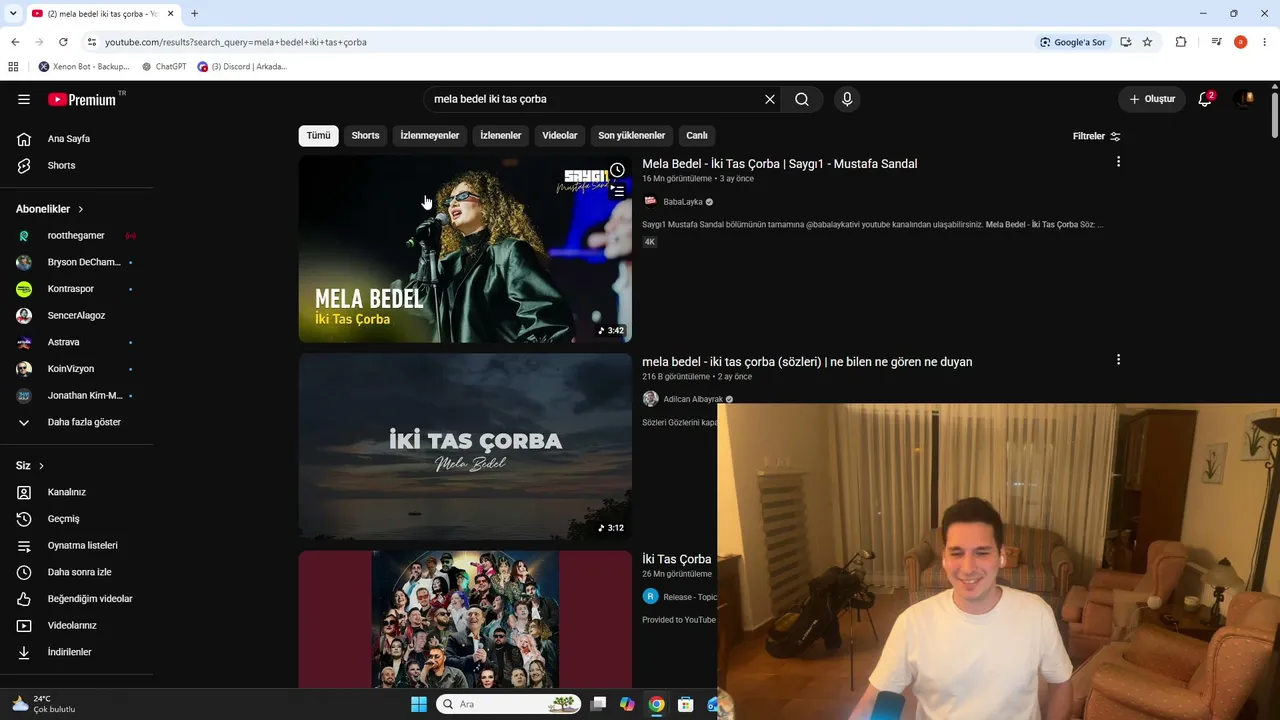Open the SencerAlagoz subscription channel
Screen dimensions: 1280x720
pos(77,316)
